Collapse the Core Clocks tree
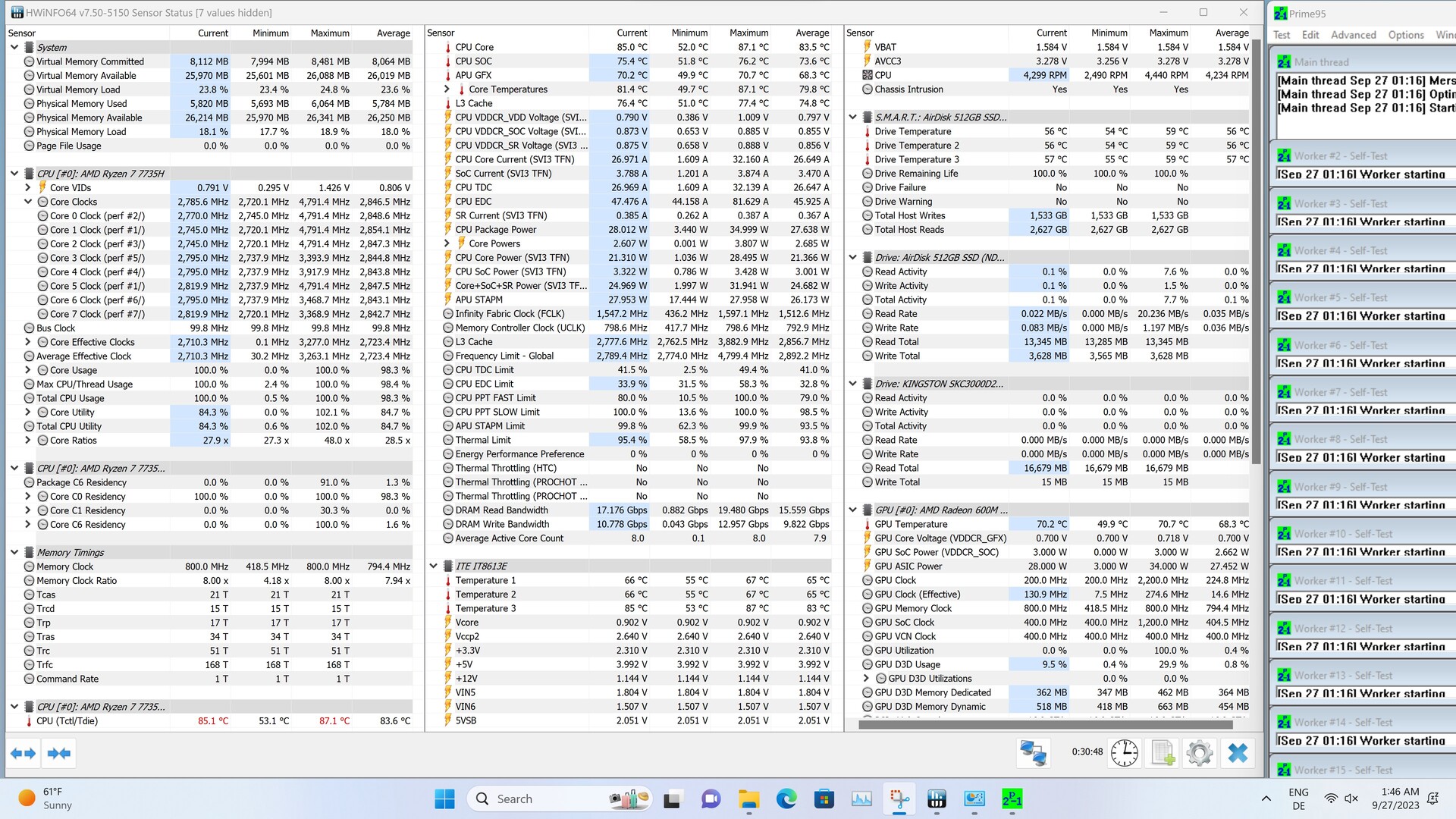The image size is (1456, 819). 28,202
